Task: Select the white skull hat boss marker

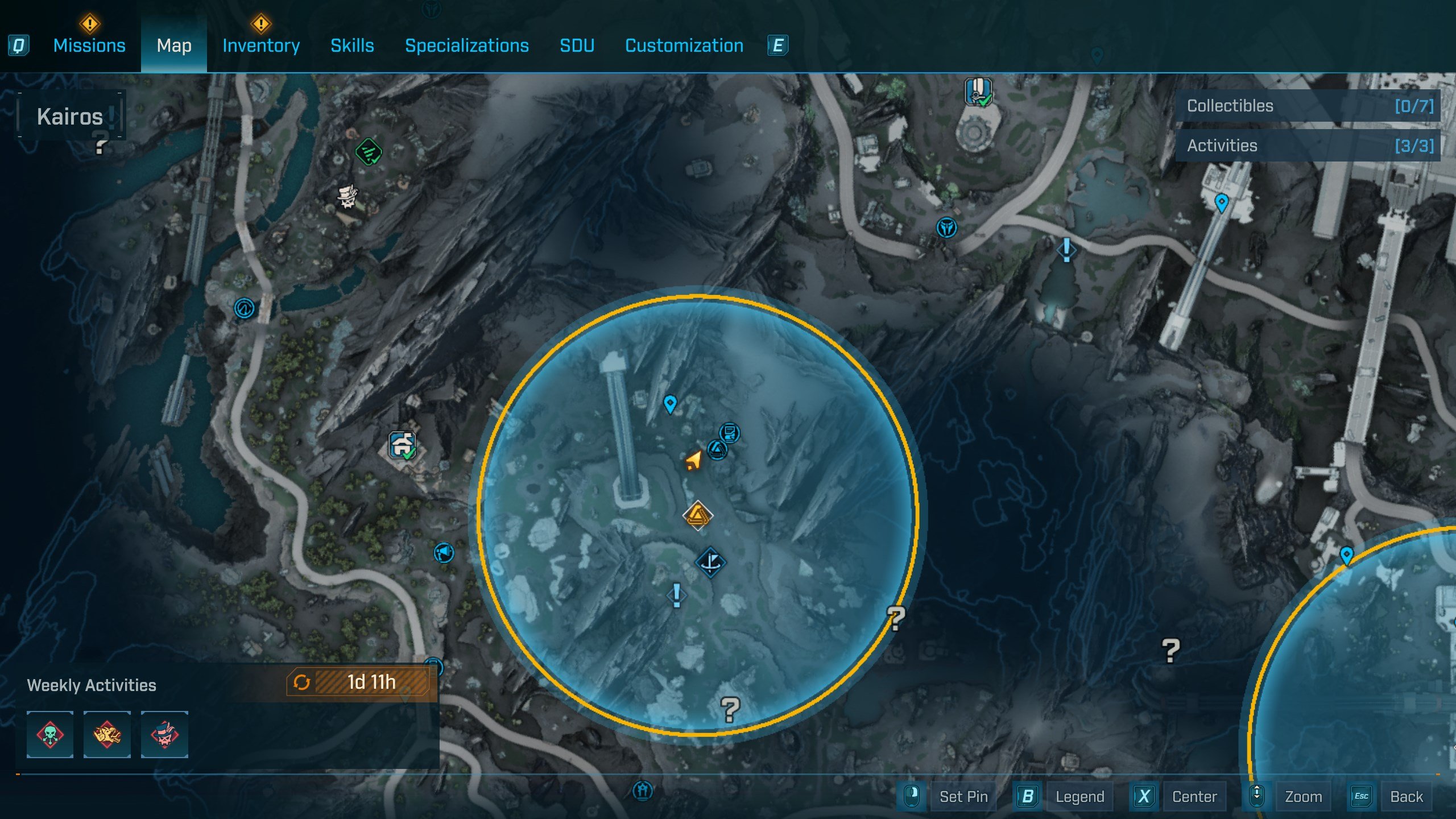Action: (348, 197)
